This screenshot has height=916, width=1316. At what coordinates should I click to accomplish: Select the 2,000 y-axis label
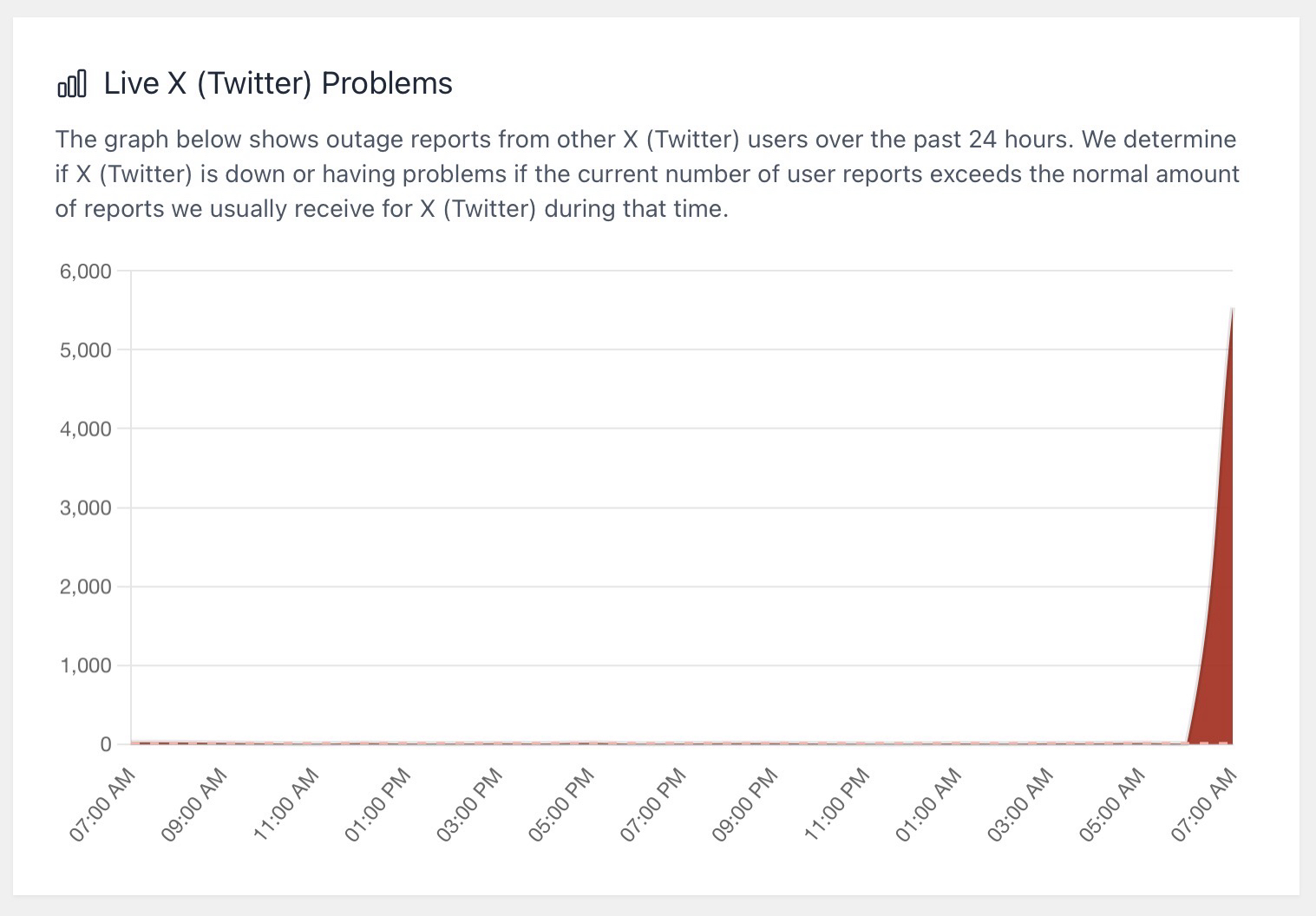(x=85, y=587)
